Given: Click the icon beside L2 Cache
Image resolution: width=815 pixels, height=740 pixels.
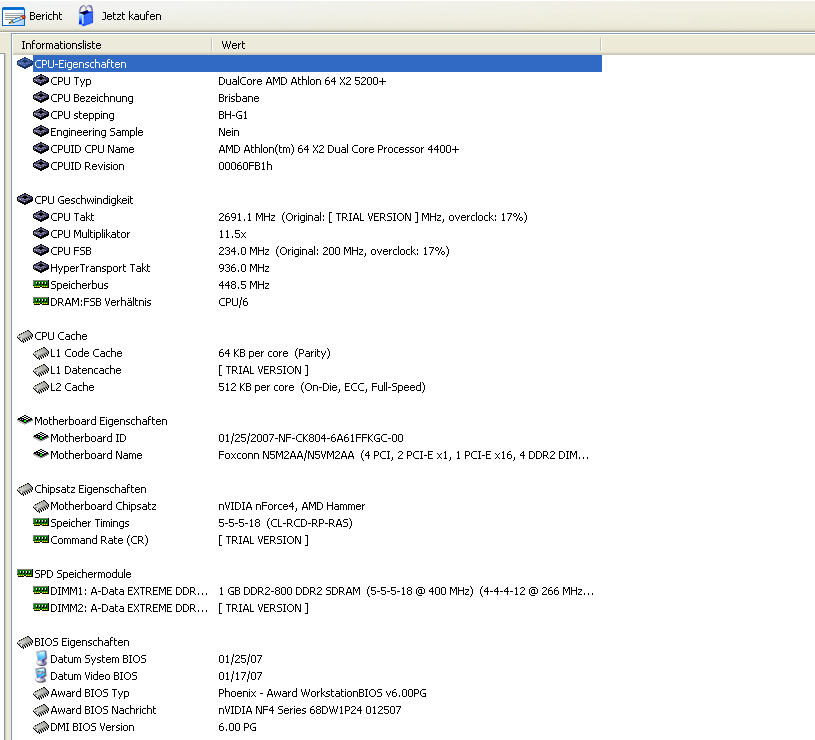Looking at the screenshot, I should [x=41, y=387].
